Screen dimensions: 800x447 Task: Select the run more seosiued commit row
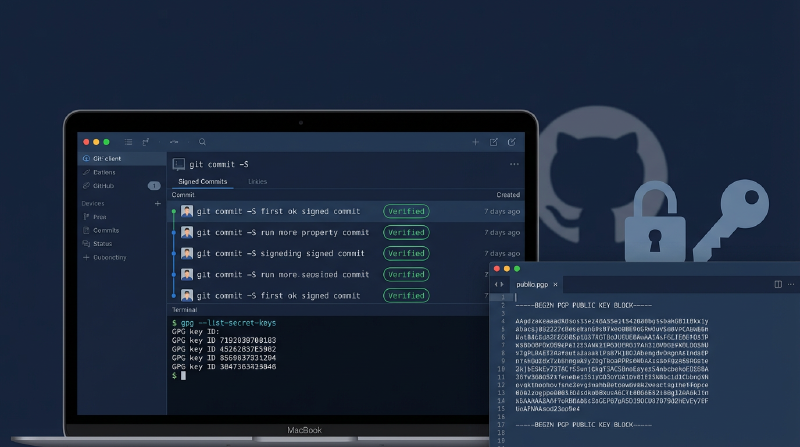click(329, 275)
